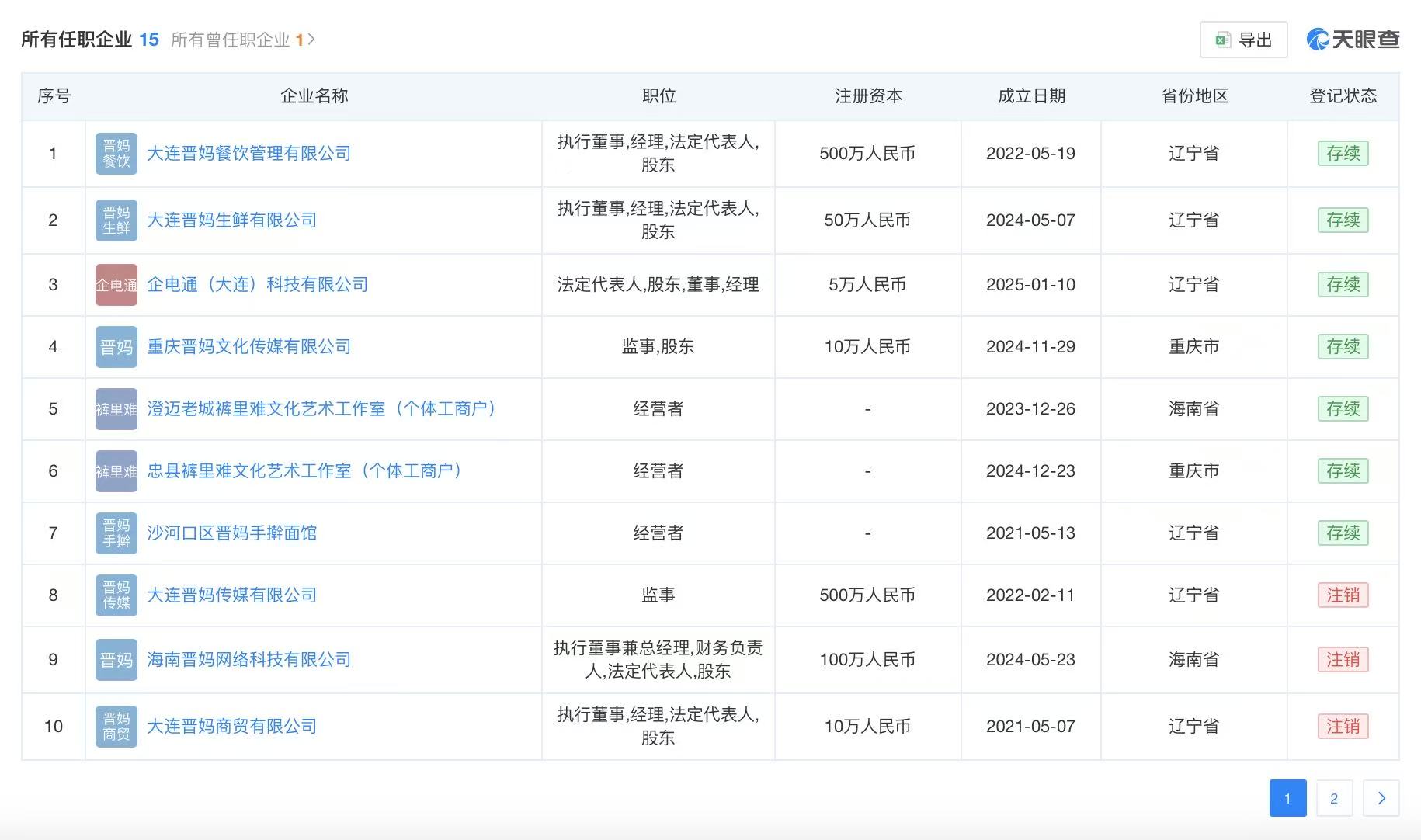Export the company list via 导出

coord(1243,40)
